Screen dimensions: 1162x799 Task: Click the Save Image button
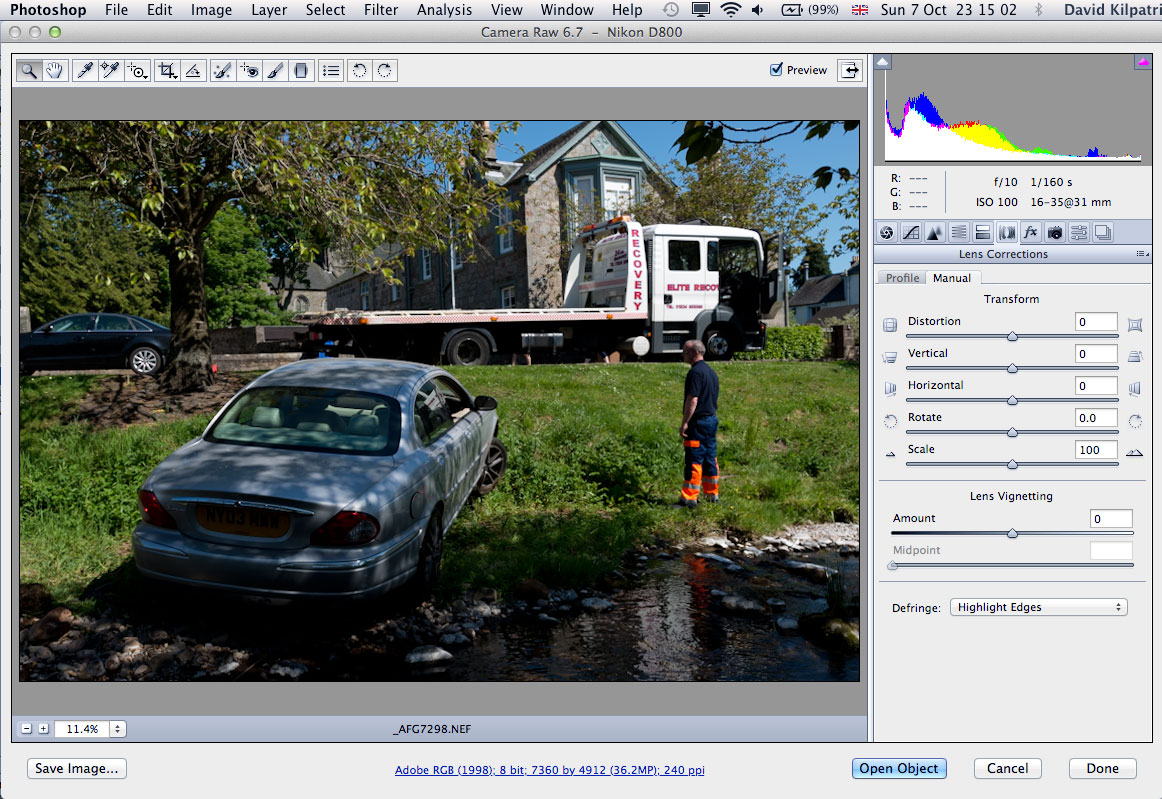(76, 769)
